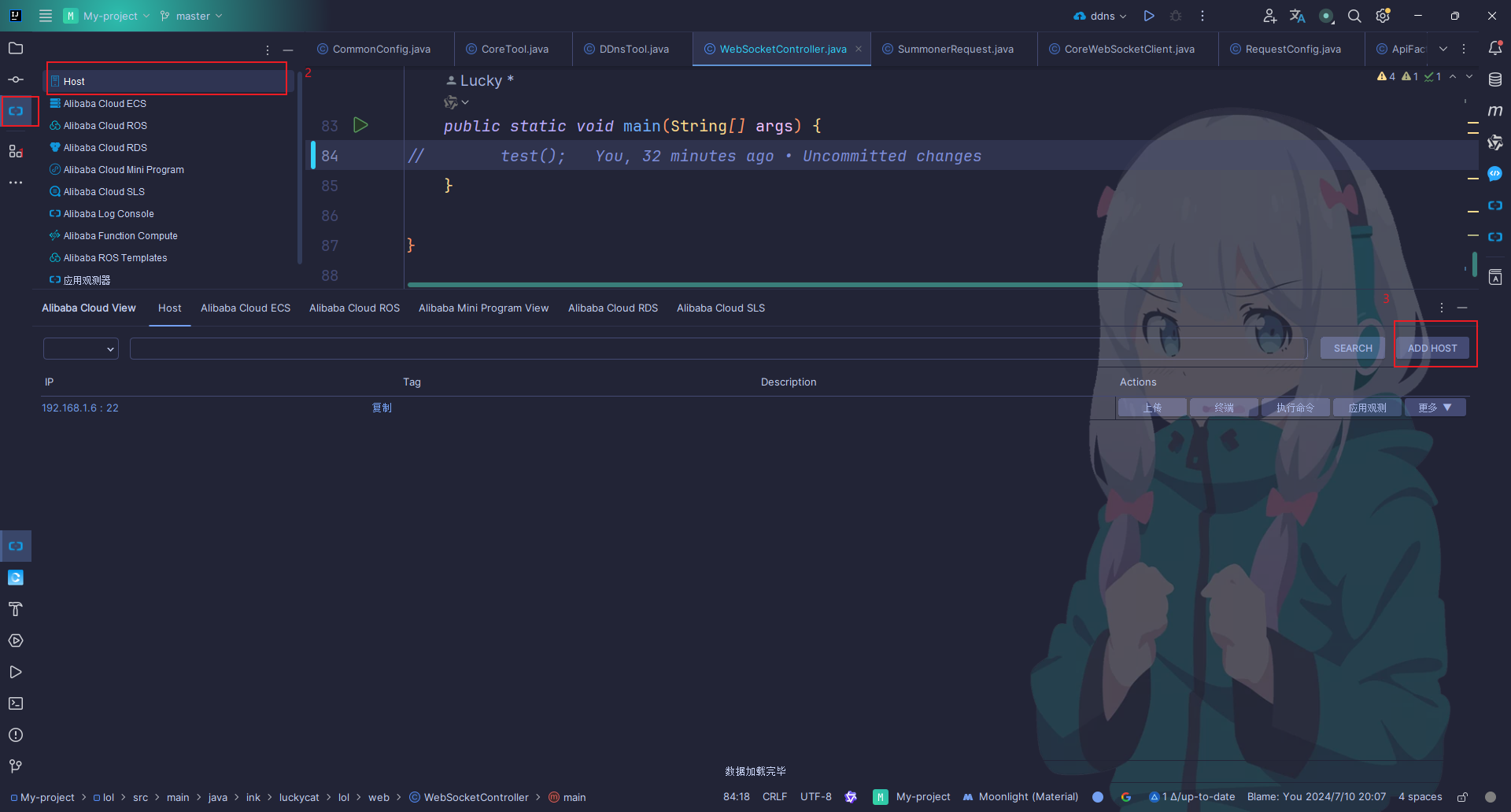Open the Services tool window icon
This screenshot has height=812, width=1511.
[16, 640]
